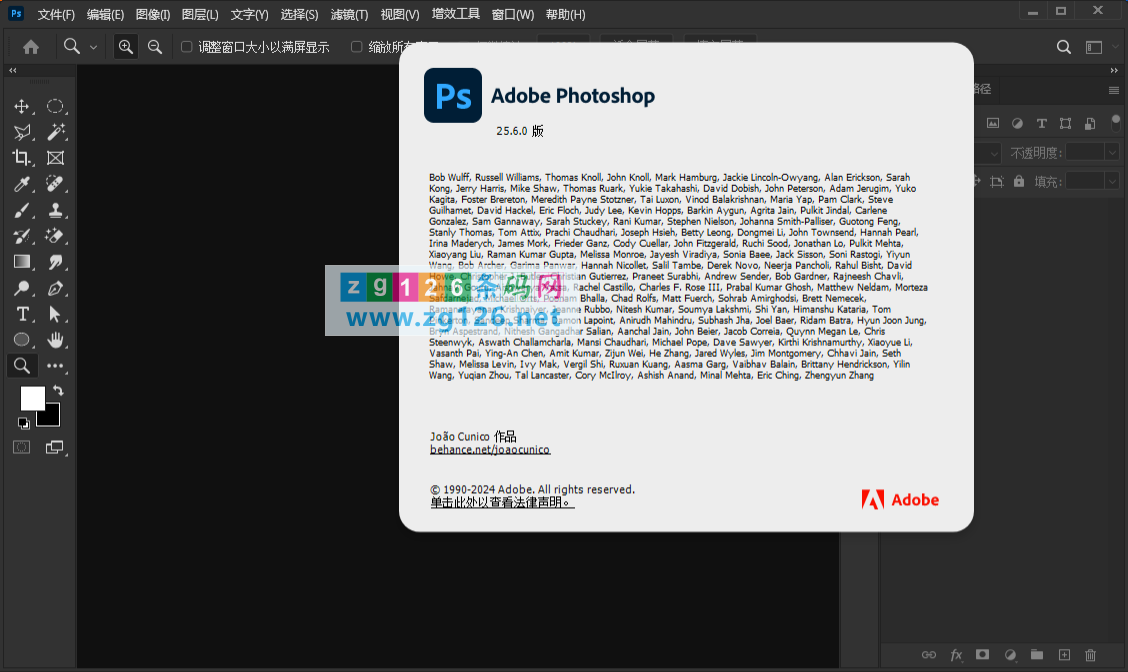
Task: Open the search icon in options bar
Action: click(x=1064, y=47)
